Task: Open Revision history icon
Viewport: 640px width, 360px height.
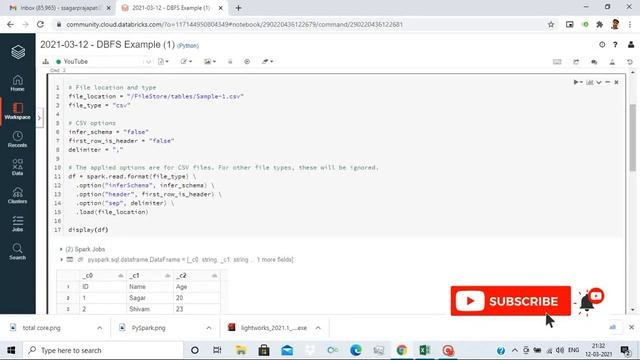Action: pyautogui.click(x=630, y=62)
